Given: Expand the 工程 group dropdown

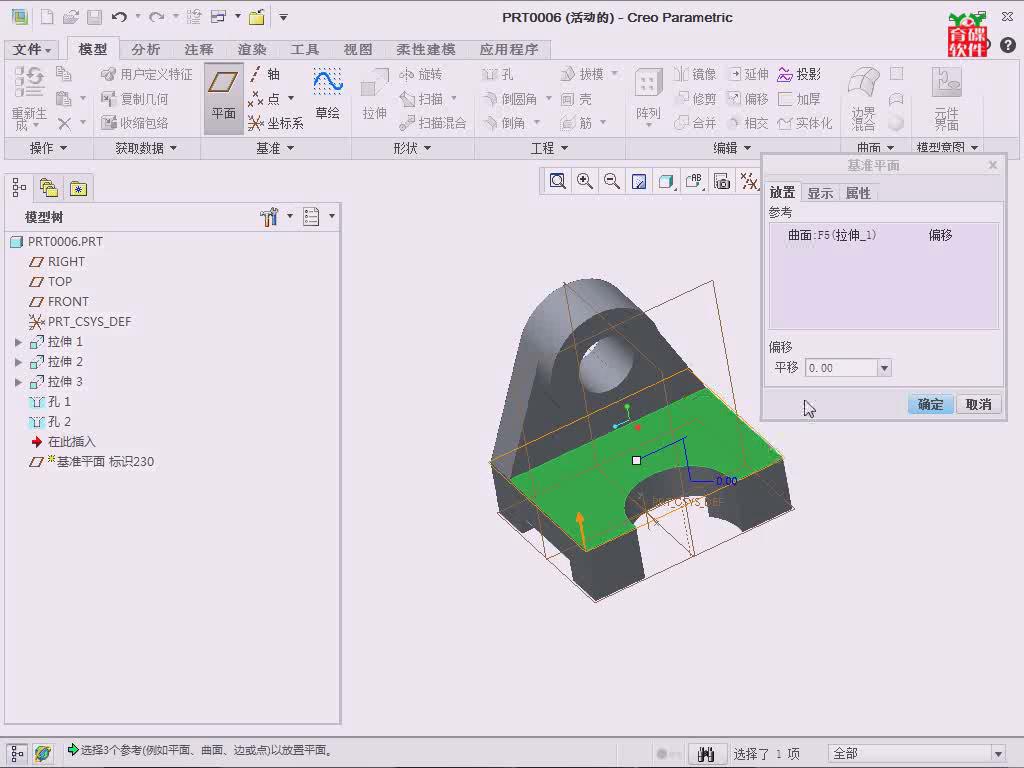Looking at the screenshot, I should tap(549, 148).
